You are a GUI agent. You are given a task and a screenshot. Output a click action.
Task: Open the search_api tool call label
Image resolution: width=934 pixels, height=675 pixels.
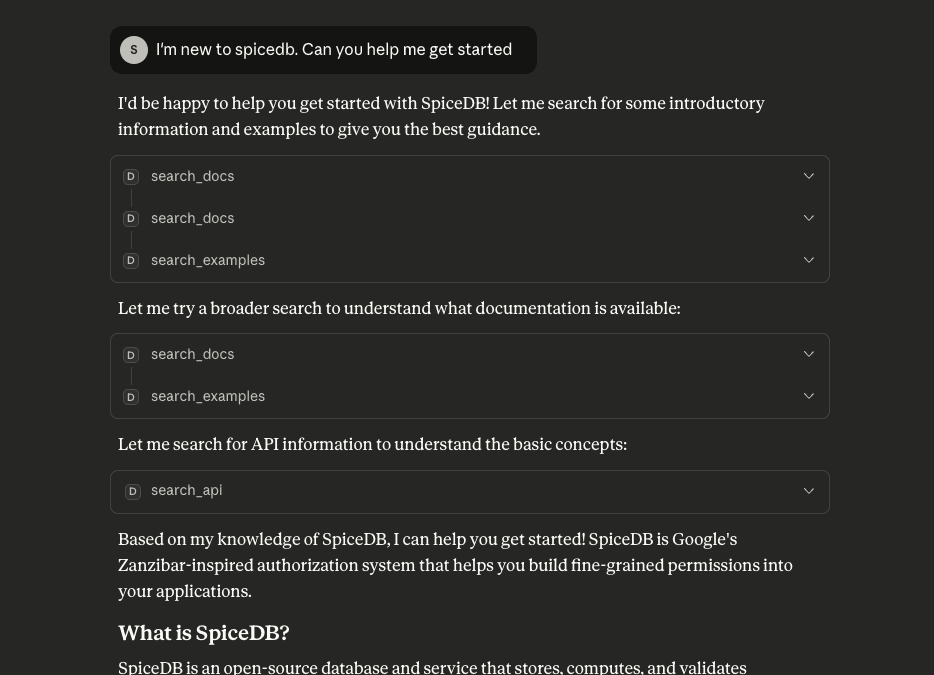tap(187, 491)
